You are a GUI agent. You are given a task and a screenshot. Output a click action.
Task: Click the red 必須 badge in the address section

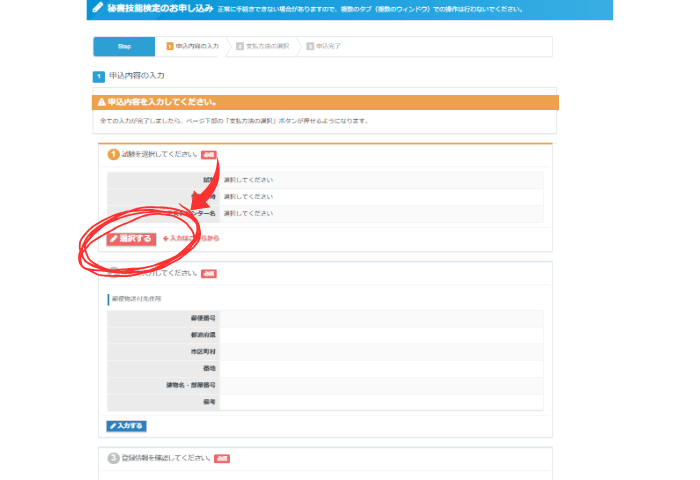coord(208,273)
